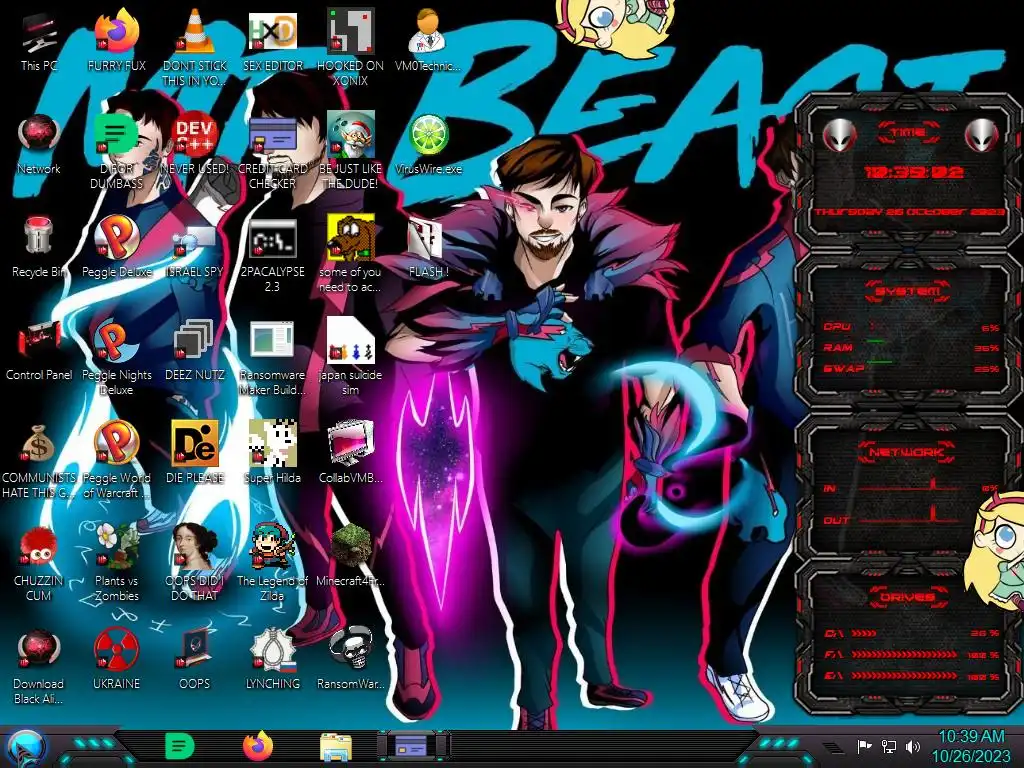Select the OOPS desktop shortcut
This screenshot has height=768, width=1024.
pos(195,658)
